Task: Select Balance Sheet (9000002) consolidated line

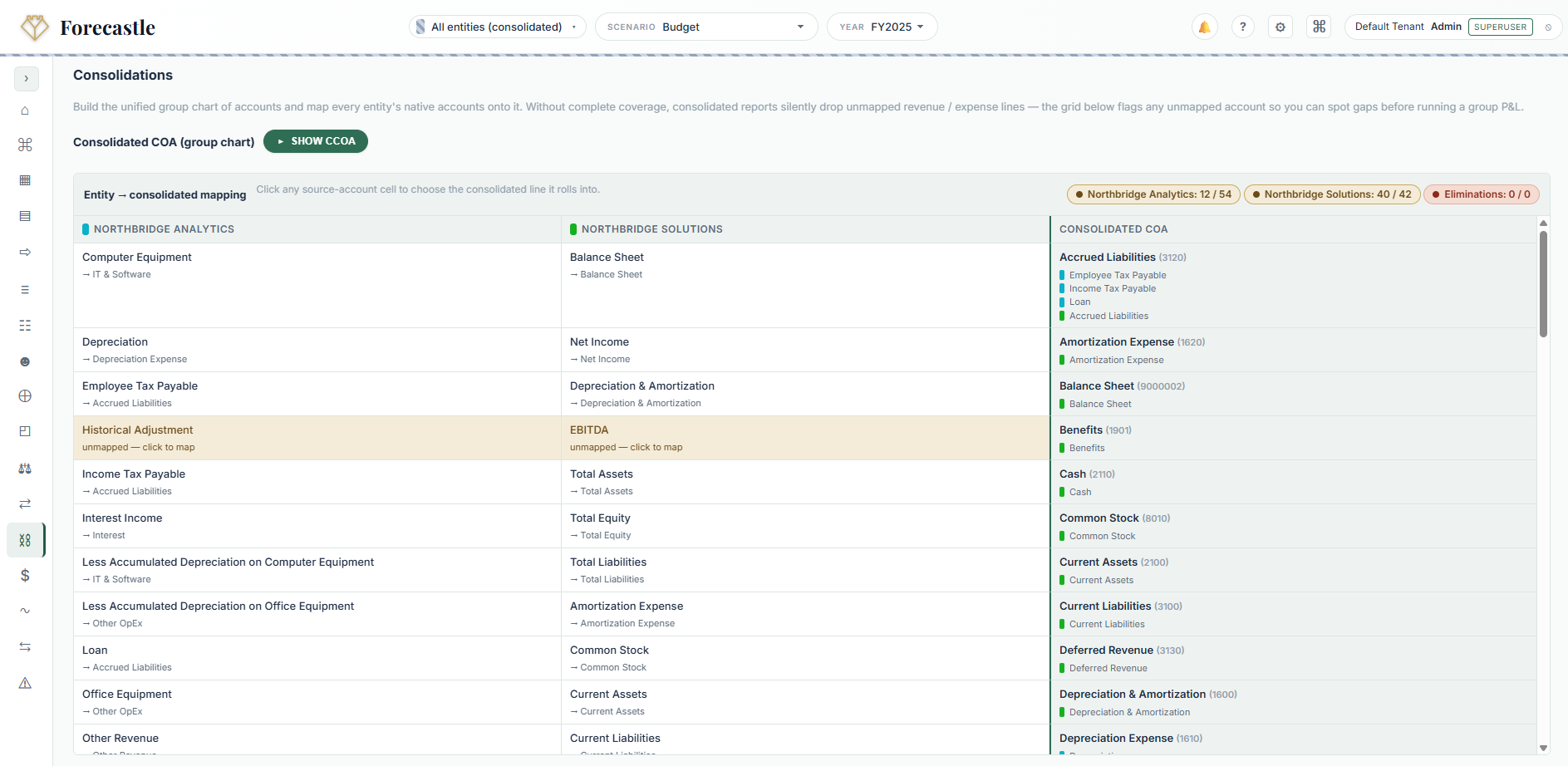Action: [1293, 394]
